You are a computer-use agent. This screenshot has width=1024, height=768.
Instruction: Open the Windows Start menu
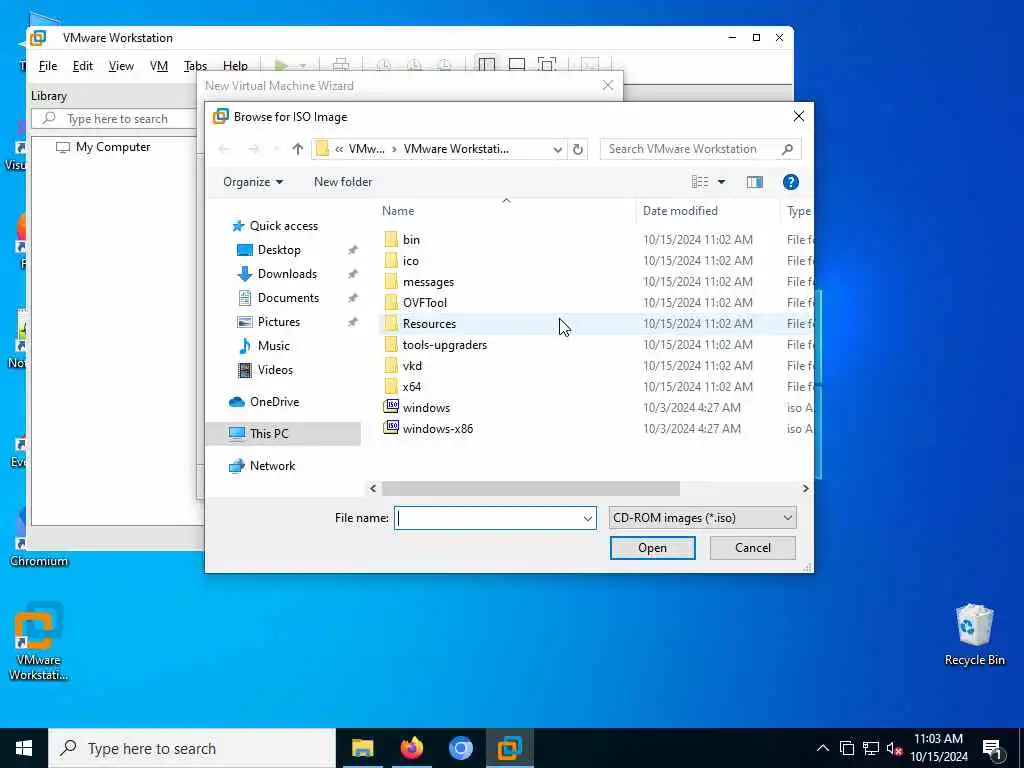(x=24, y=748)
